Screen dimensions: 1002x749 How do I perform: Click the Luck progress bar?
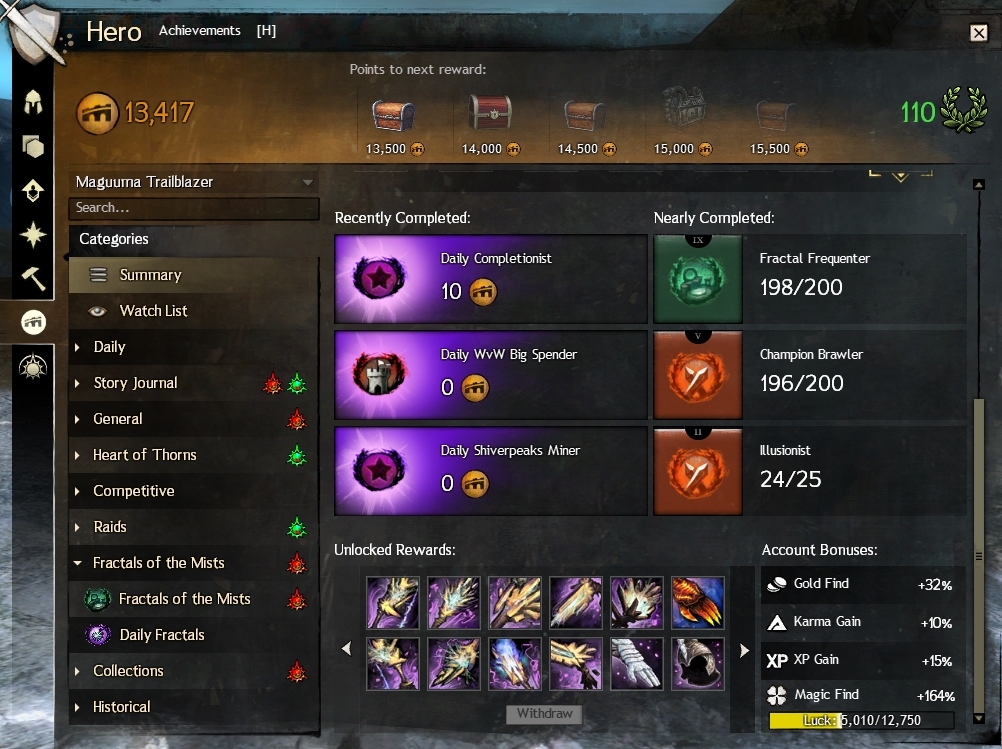(x=861, y=720)
